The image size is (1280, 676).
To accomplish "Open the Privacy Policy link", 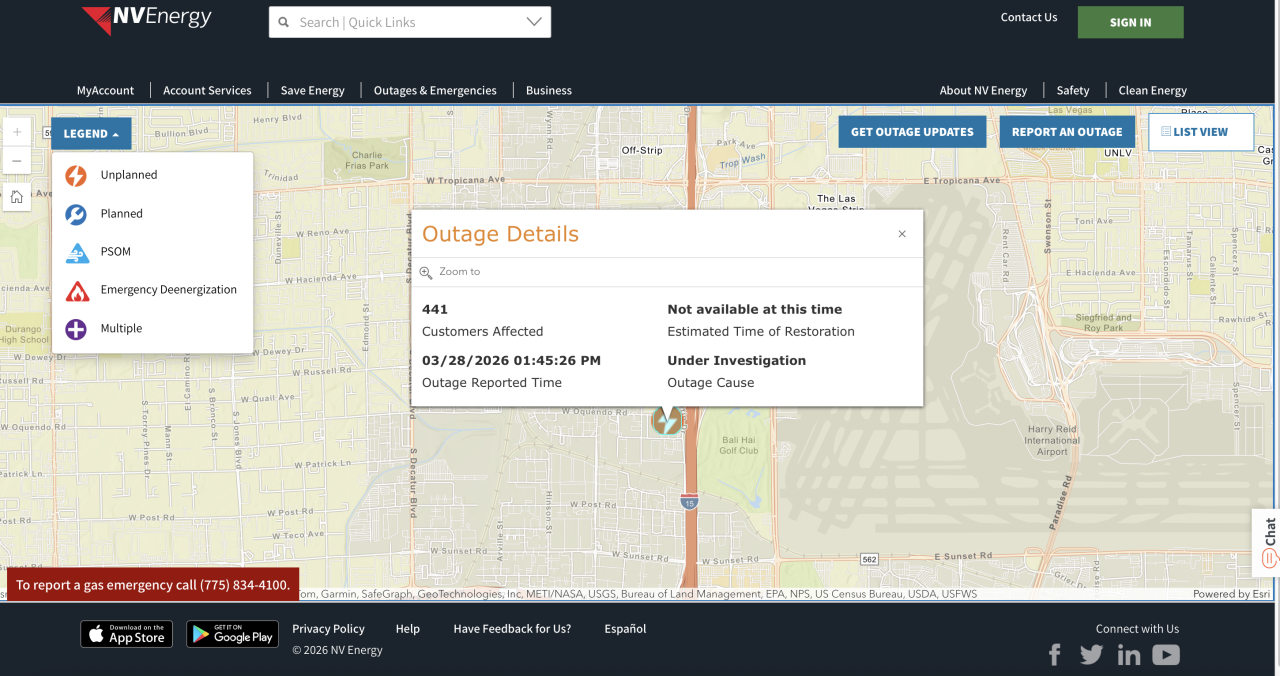I will [x=328, y=628].
